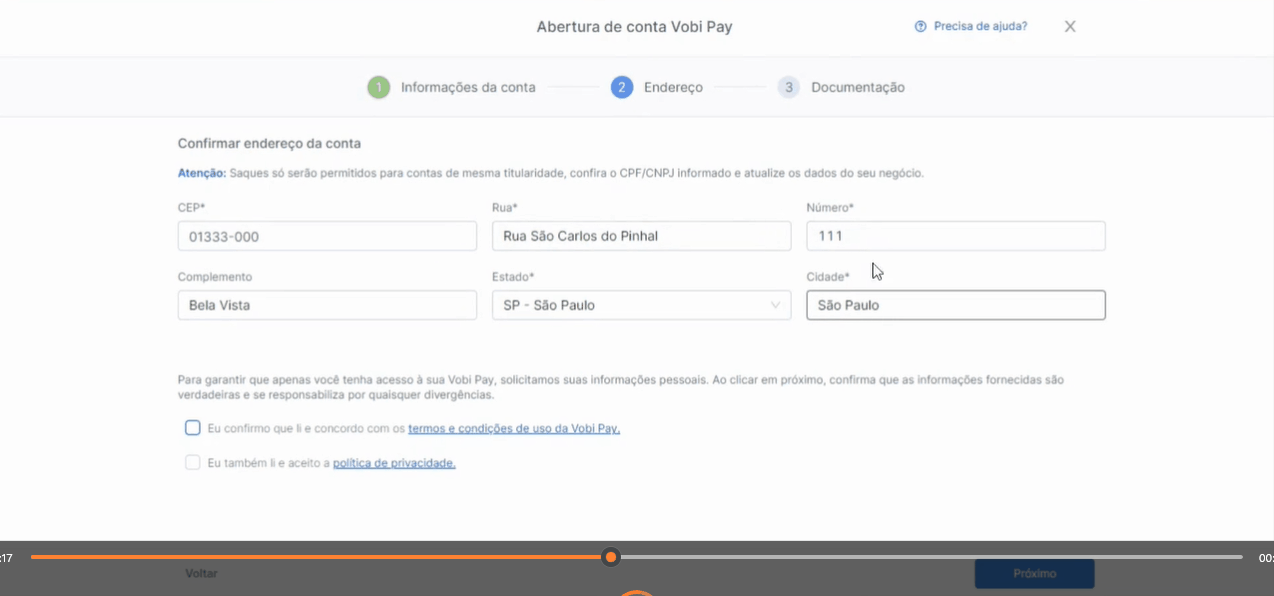Click the step 2 blue number circle

(622, 88)
